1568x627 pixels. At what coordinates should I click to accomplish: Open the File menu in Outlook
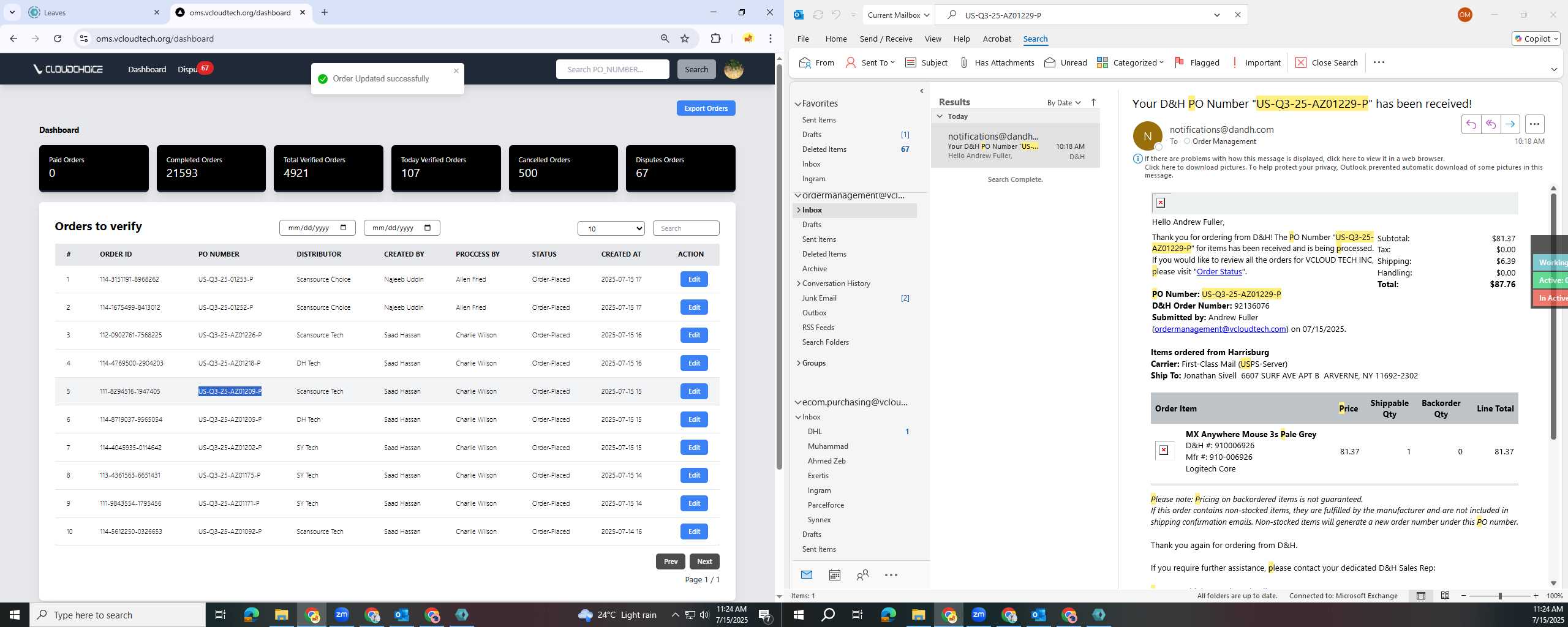802,39
